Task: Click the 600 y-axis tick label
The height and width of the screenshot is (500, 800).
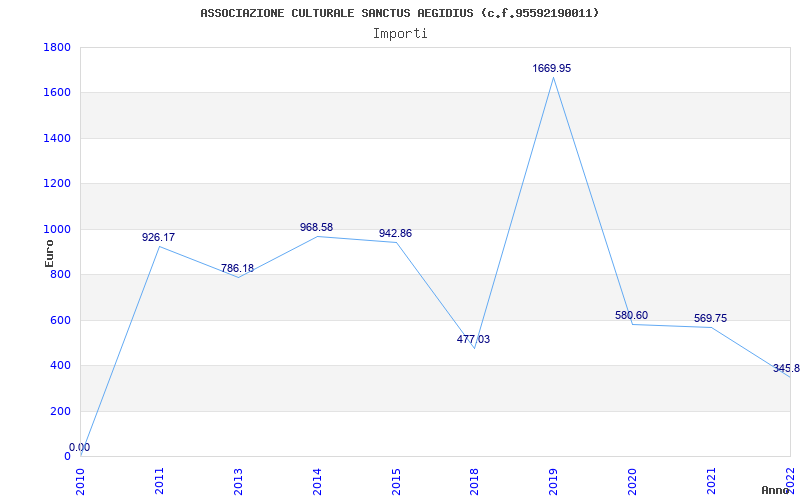Action: coord(61,320)
